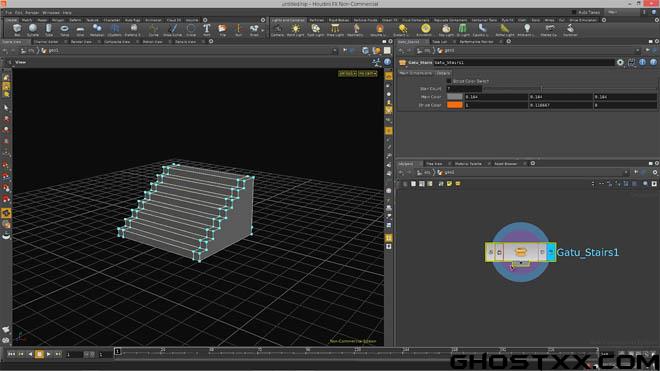Screen dimensions: 660x371
Task: Select the Torus shelf tool
Action: [64, 29]
